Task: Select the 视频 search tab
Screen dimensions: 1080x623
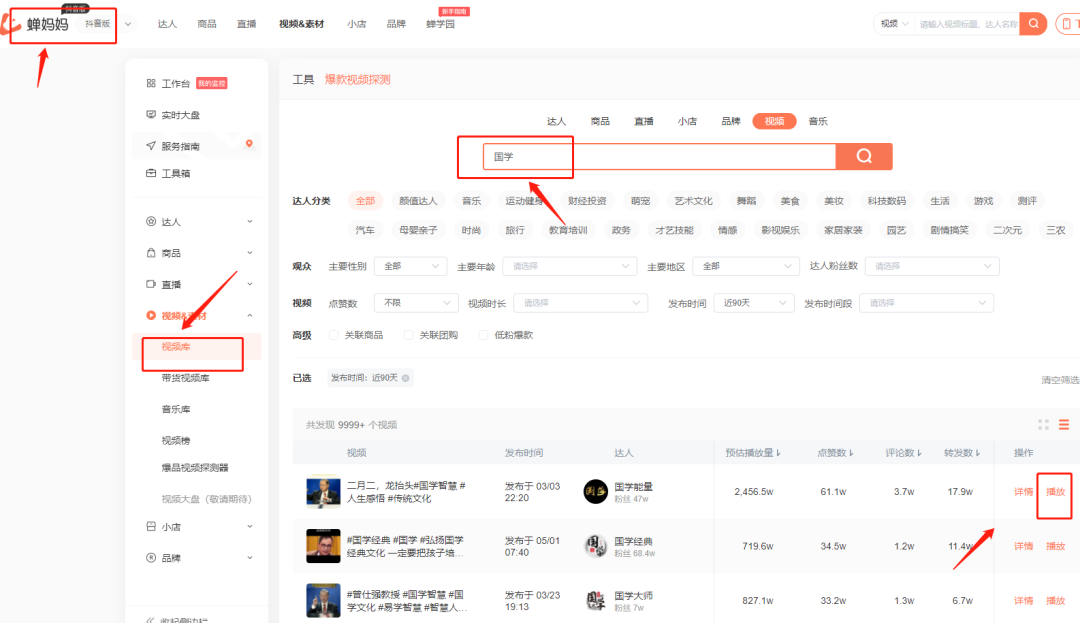Action: [x=774, y=121]
